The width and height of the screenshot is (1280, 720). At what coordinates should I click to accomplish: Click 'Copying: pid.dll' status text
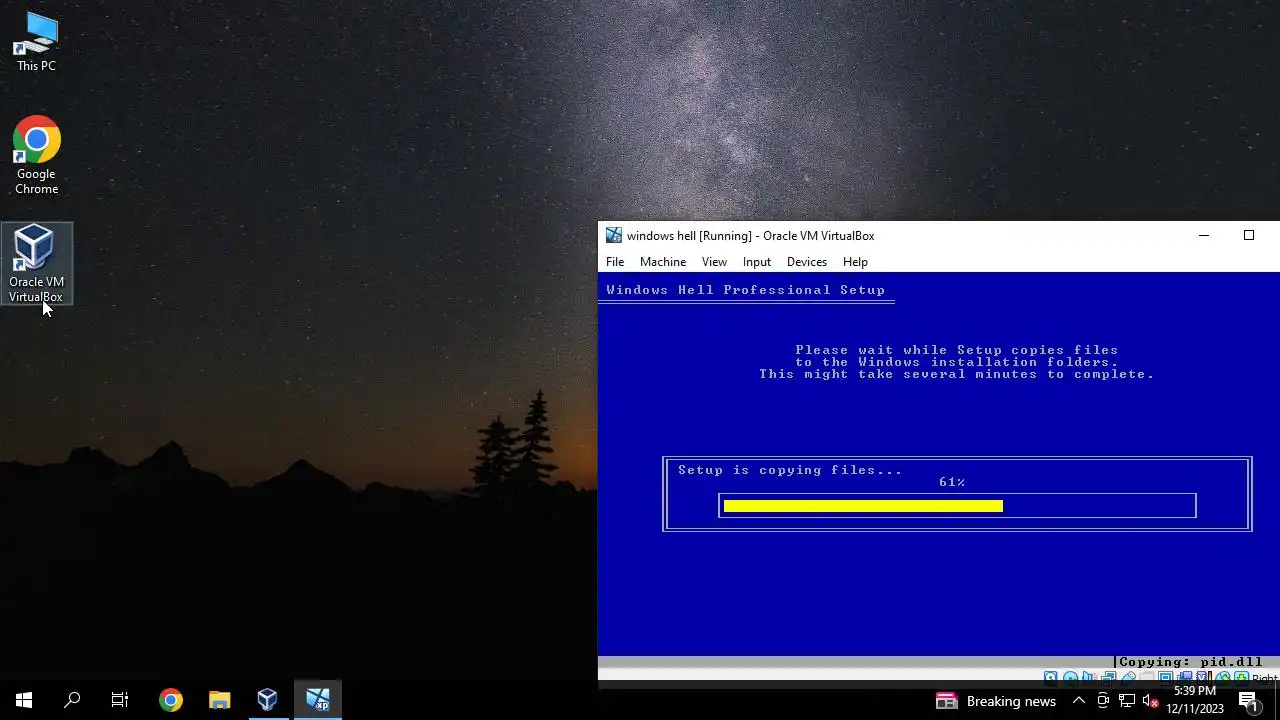pos(1191,662)
